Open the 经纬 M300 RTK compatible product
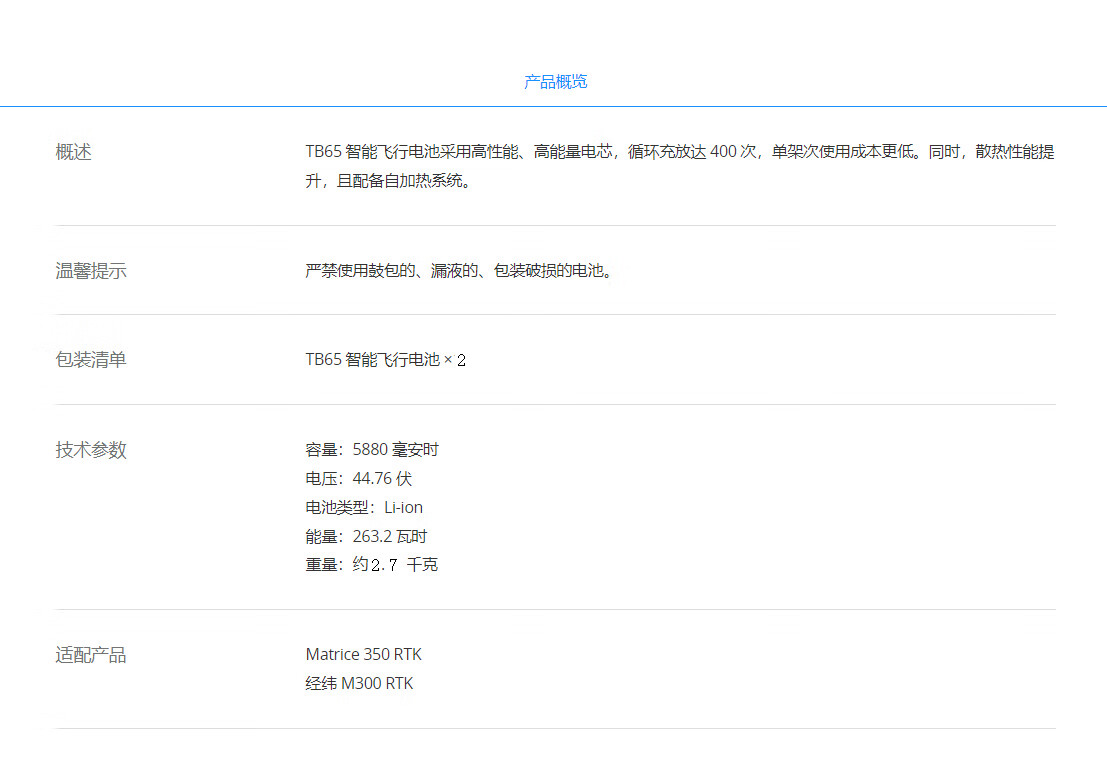The width and height of the screenshot is (1107, 769). pyautogui.click(x=359, y=684)
